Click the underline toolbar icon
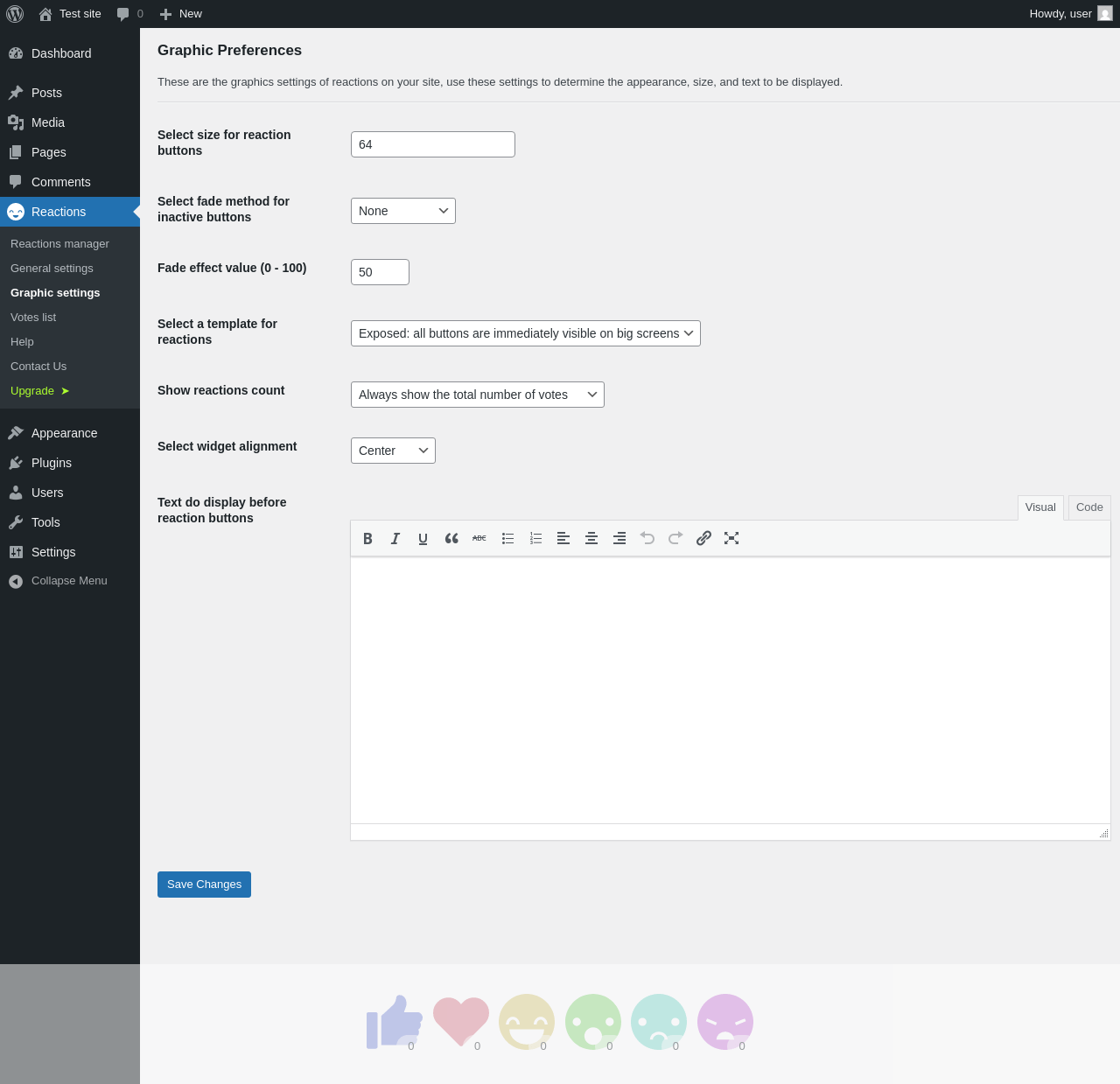The height and width of the screenshot is (1084, 1120). click(423, 538)
